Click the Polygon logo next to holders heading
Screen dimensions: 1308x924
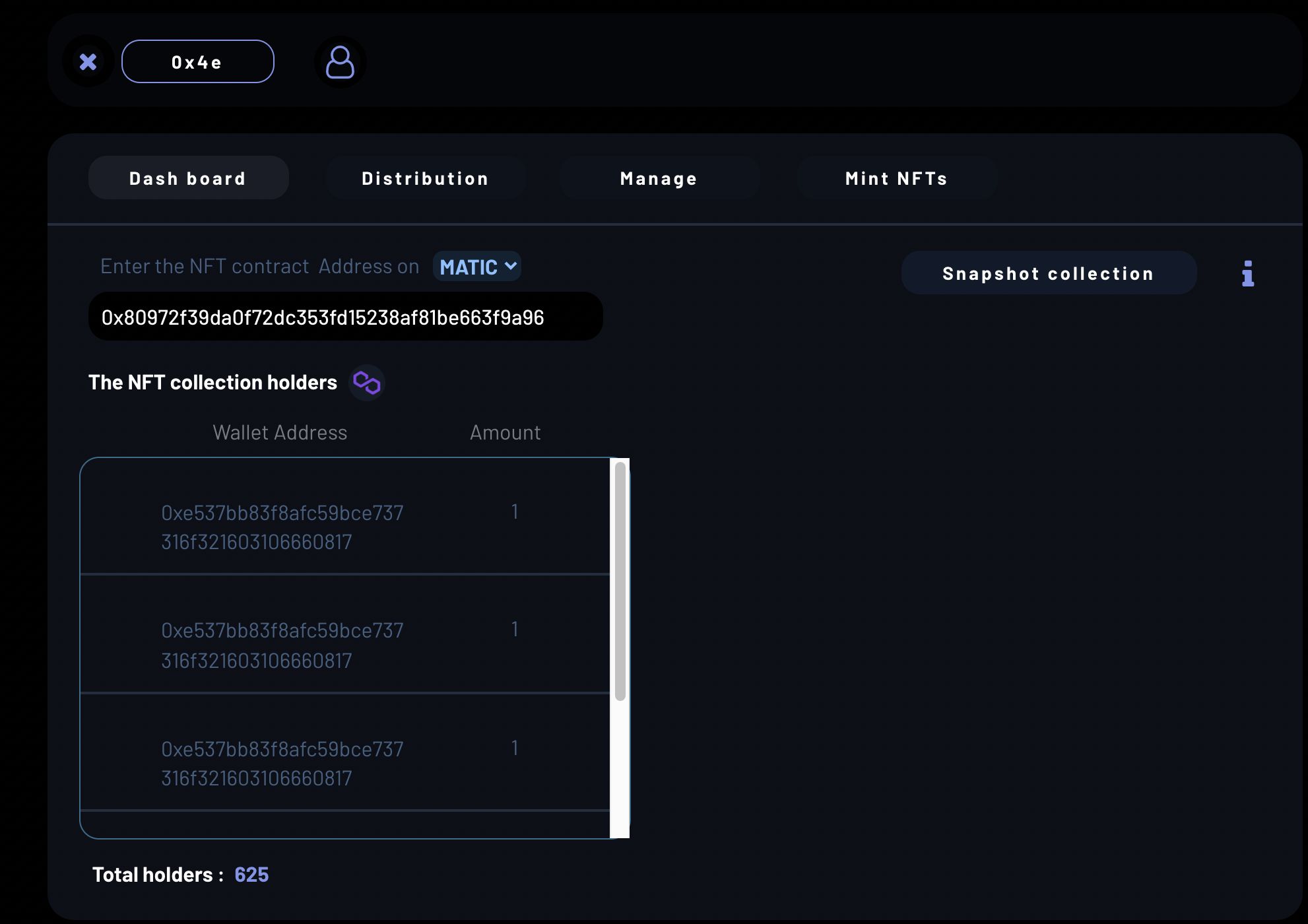tap(367, 383)
